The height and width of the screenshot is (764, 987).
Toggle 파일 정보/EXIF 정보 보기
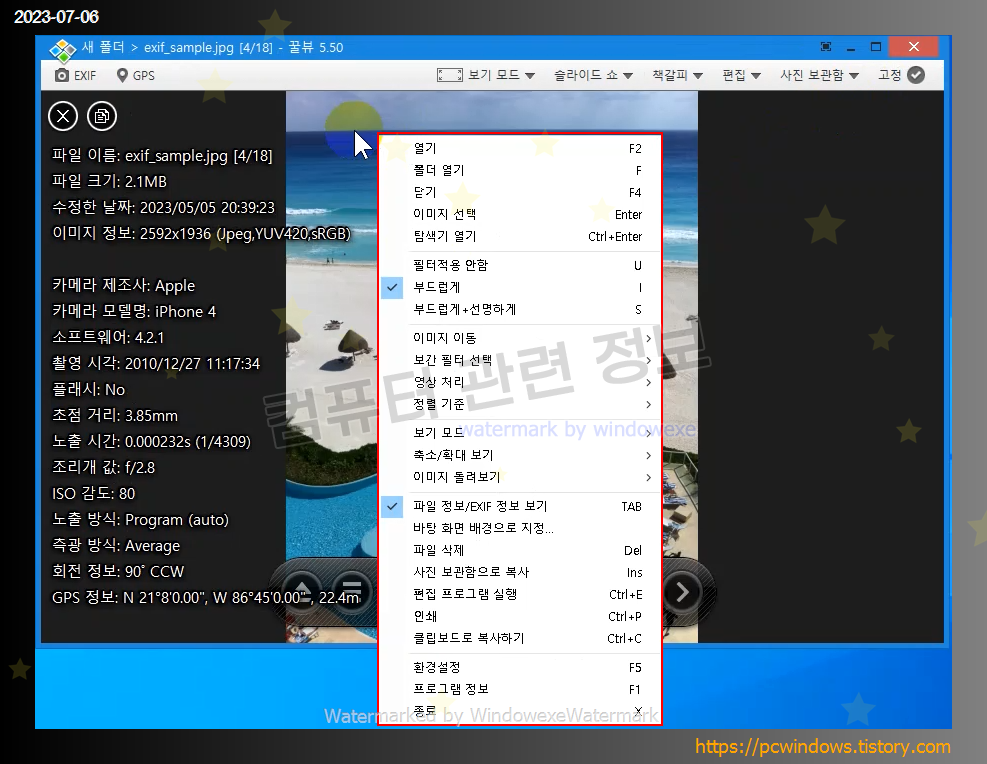[520, 507]
